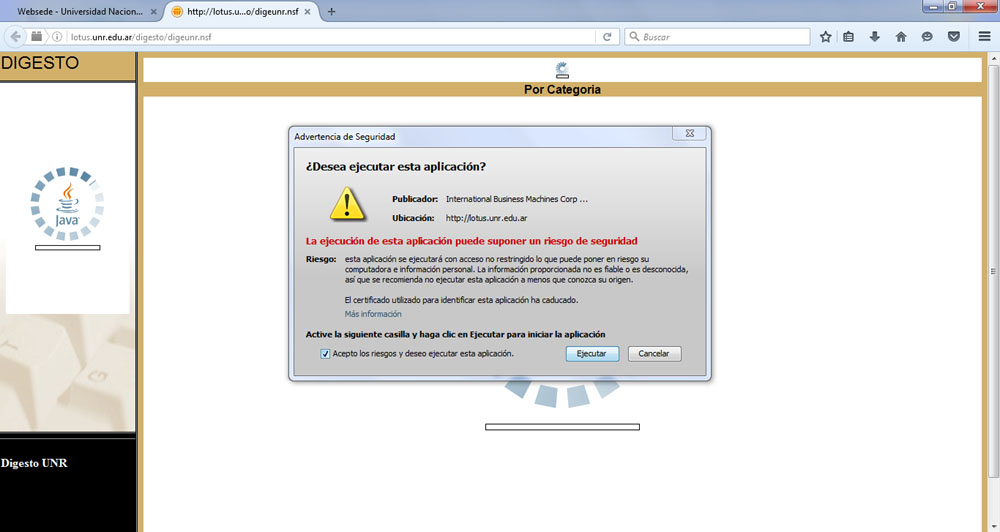Click the Java loading progress bar in sidebar
1000x532 pixels.
click(68, 248)
